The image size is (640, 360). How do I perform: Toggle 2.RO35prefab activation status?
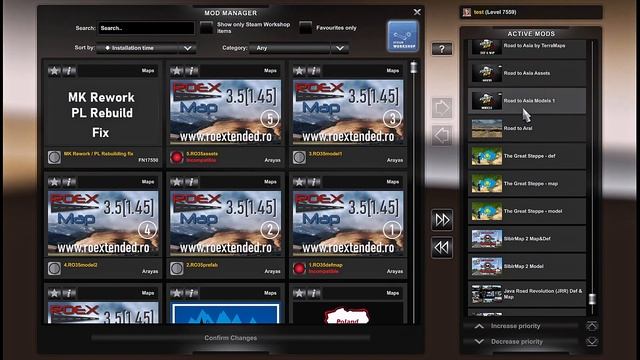[x=177, y=268]
